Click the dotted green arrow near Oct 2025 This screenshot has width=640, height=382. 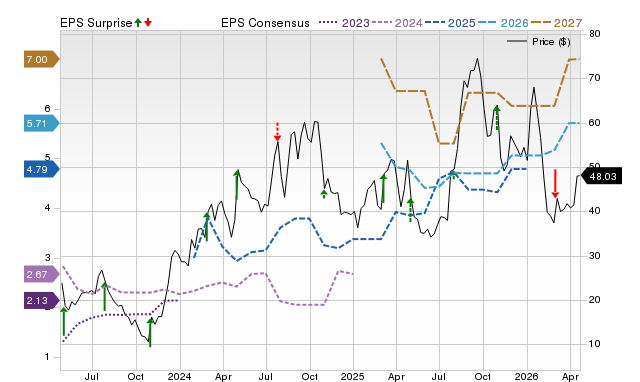tap(497, 118)
